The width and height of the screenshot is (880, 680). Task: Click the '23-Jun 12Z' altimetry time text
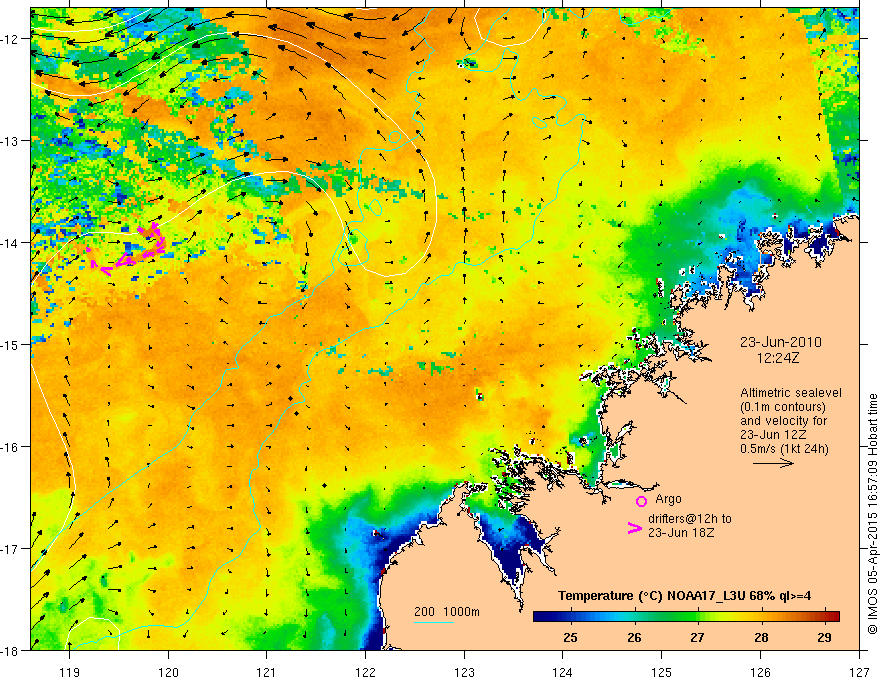pyautogui.click(x=774, y=435)
